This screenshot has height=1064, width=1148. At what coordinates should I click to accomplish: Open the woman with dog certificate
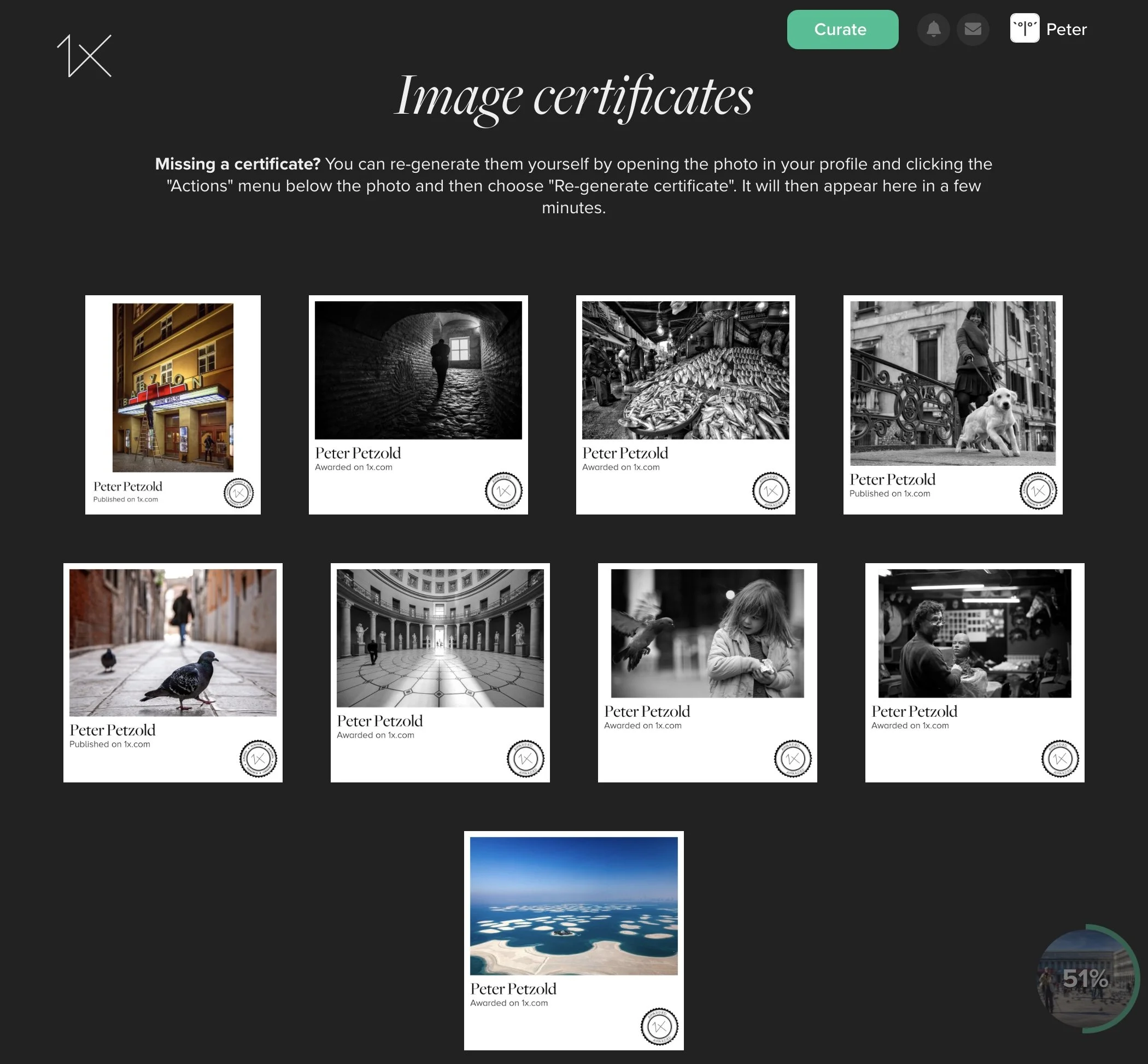tap(952, 383)
